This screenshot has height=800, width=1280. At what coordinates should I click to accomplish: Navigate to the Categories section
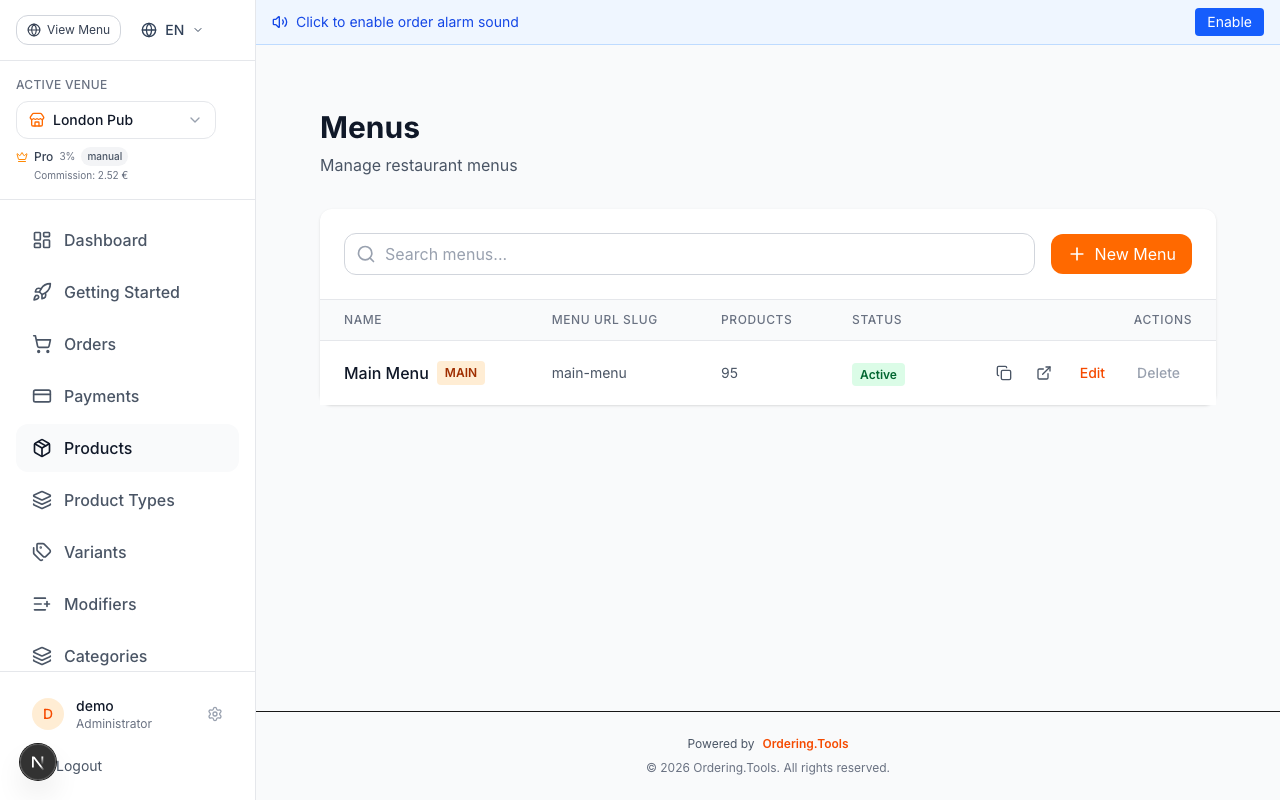coord(105,656)
